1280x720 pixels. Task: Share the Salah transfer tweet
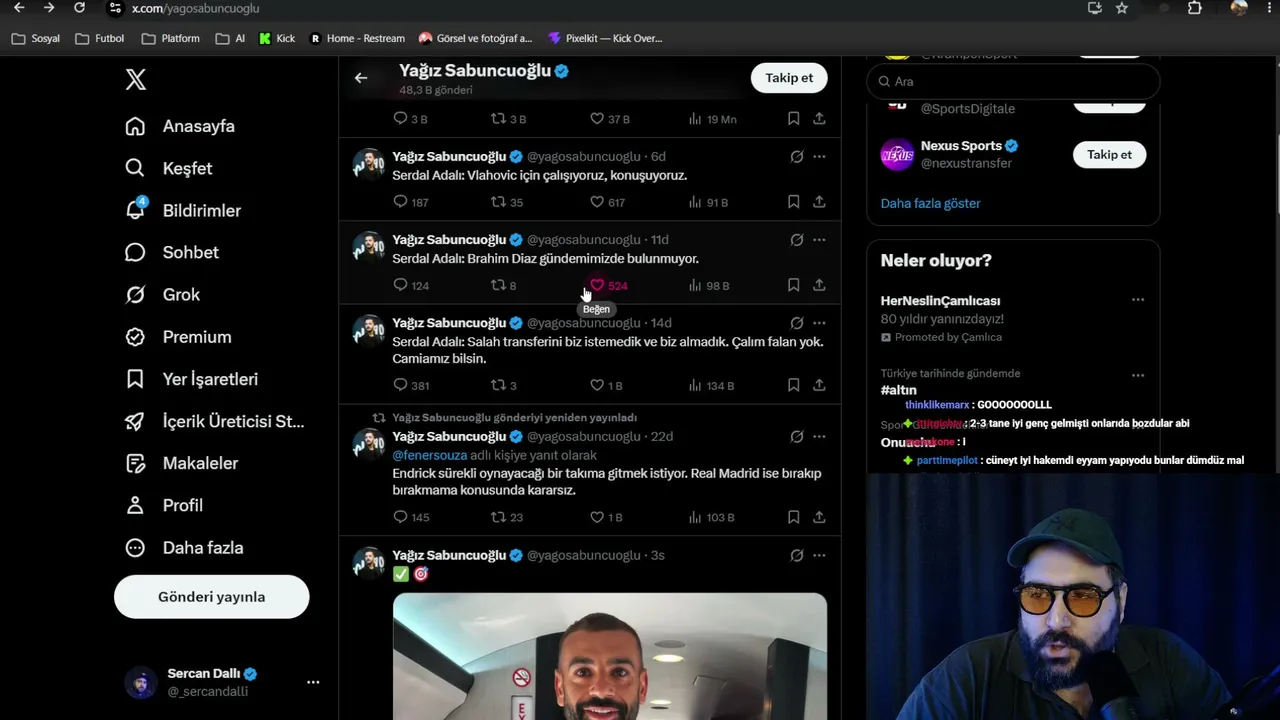click(x=819, y=385)
